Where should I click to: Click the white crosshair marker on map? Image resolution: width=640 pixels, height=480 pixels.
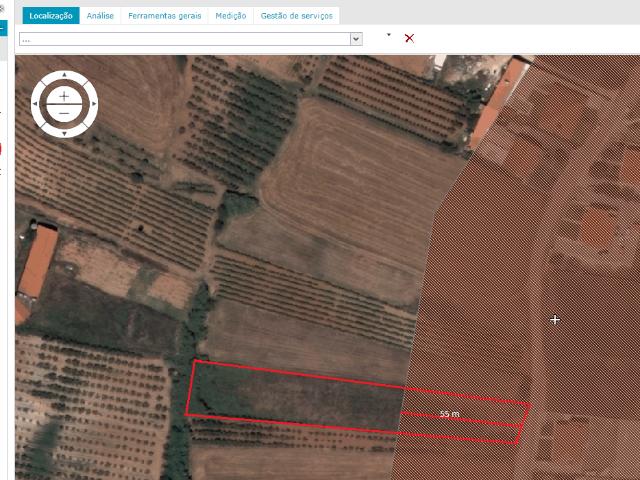coord(555,320)
